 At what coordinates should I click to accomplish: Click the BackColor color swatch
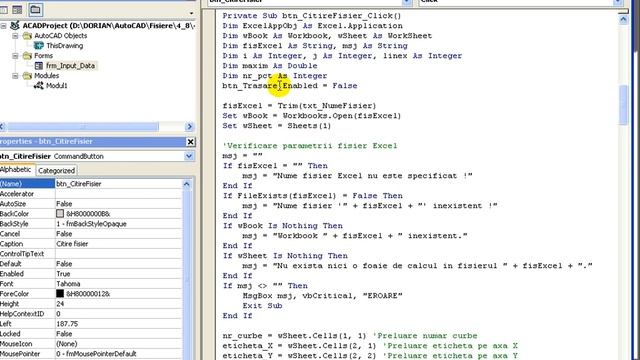pyautogui.click(x=60, y=213)
